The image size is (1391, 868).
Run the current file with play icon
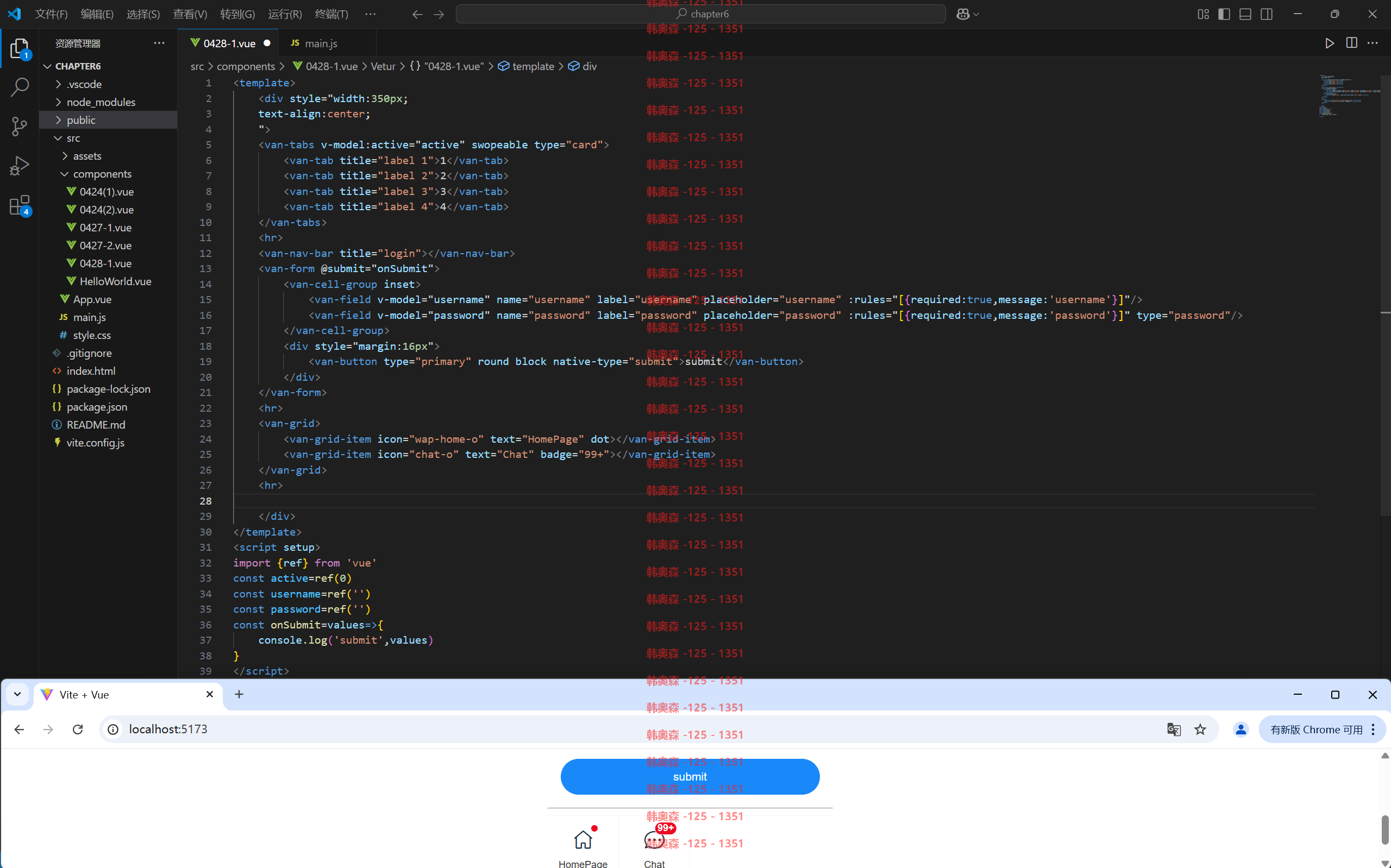point(1330,43)
